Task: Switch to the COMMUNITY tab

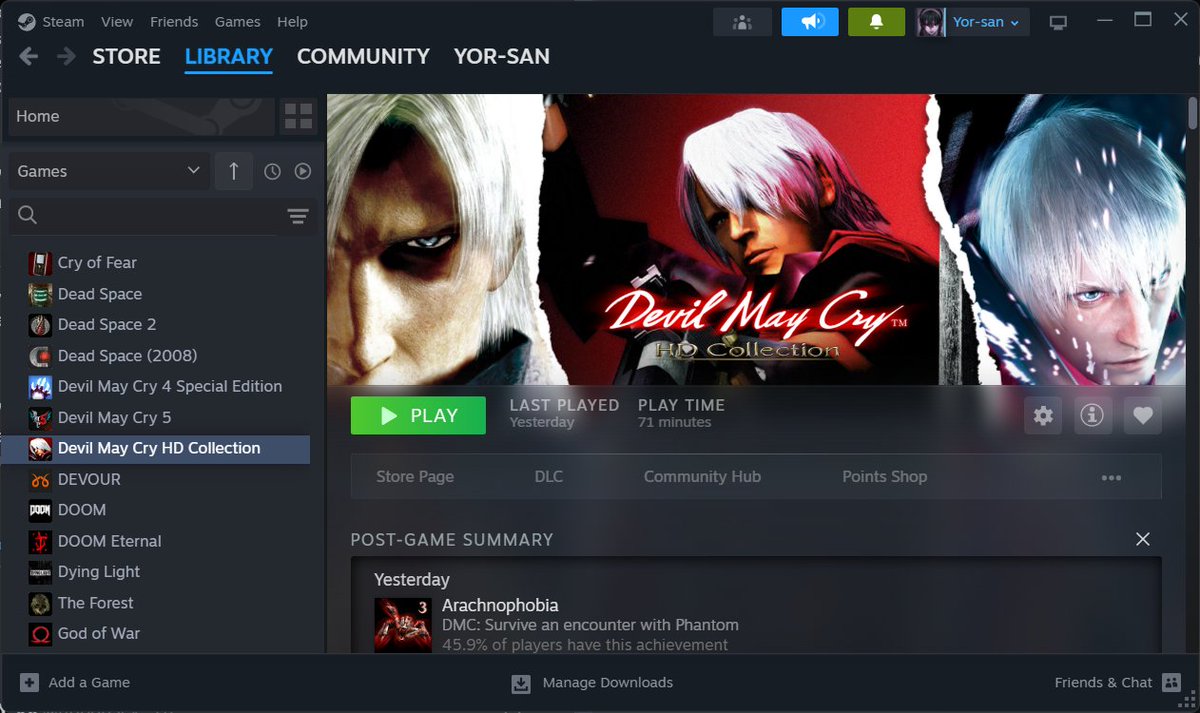Action: coord(363,57)
